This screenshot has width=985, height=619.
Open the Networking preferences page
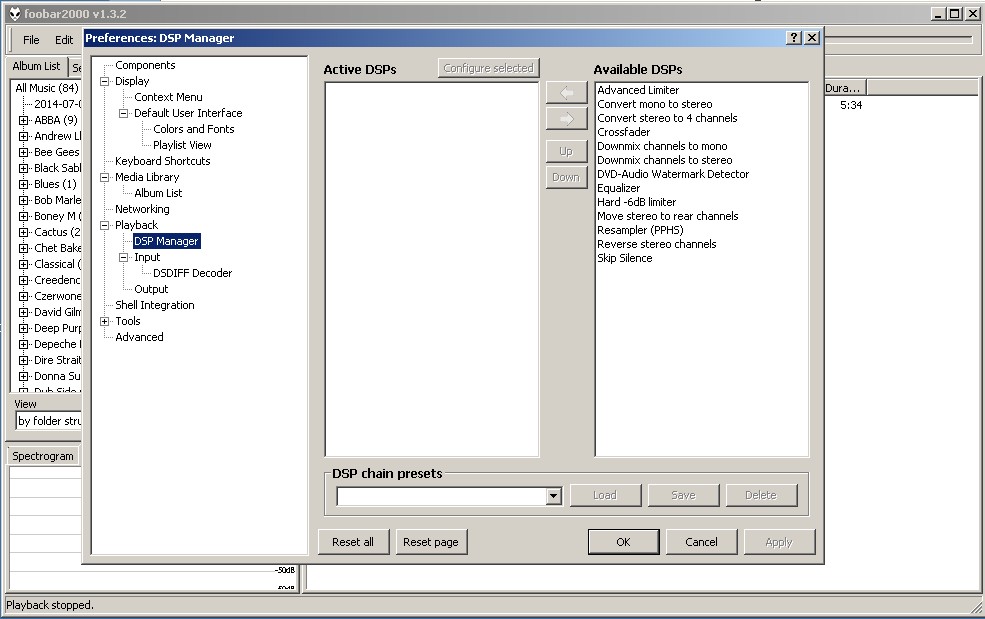click(x=142, y=209)
